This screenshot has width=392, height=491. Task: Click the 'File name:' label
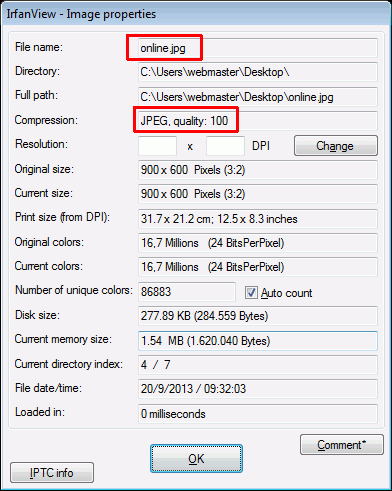point(39,47)
